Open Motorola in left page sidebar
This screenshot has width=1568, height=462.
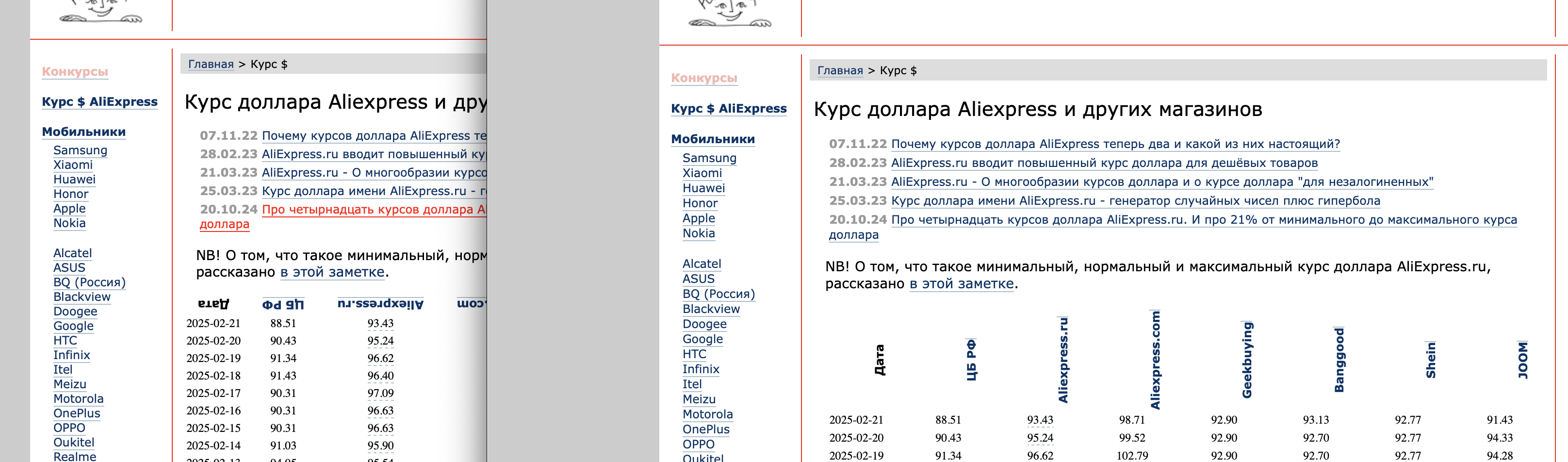tap(79, 399)
